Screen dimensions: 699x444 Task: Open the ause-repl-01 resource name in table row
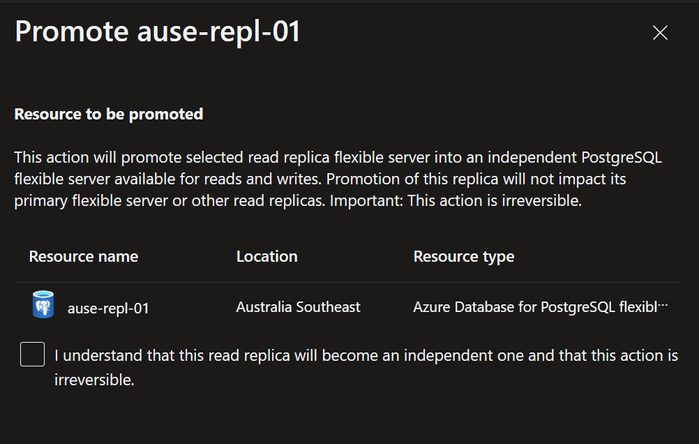coord(108,308)
